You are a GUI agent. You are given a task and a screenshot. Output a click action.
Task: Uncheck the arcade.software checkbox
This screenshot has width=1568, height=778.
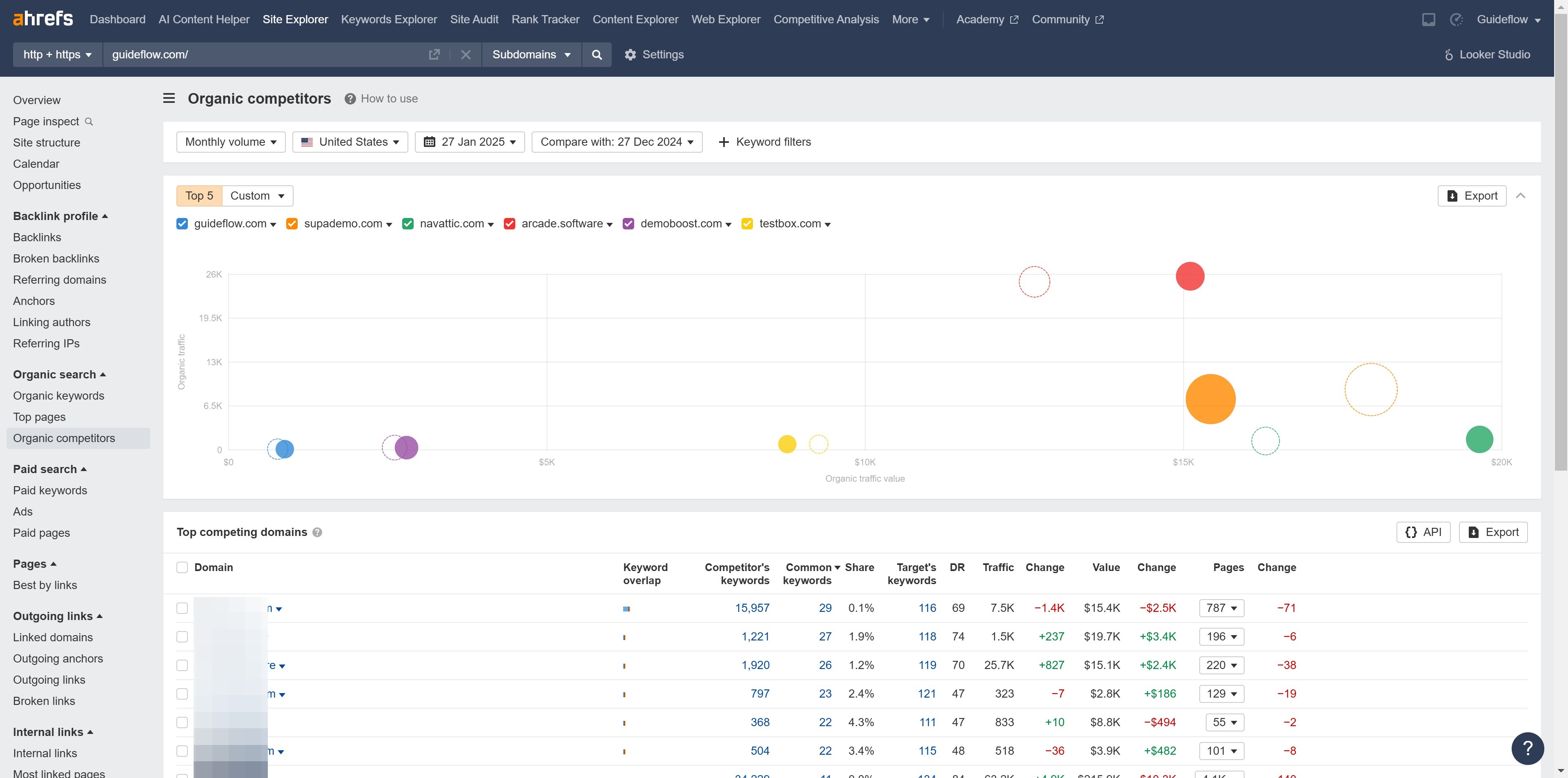click(510, 224)
